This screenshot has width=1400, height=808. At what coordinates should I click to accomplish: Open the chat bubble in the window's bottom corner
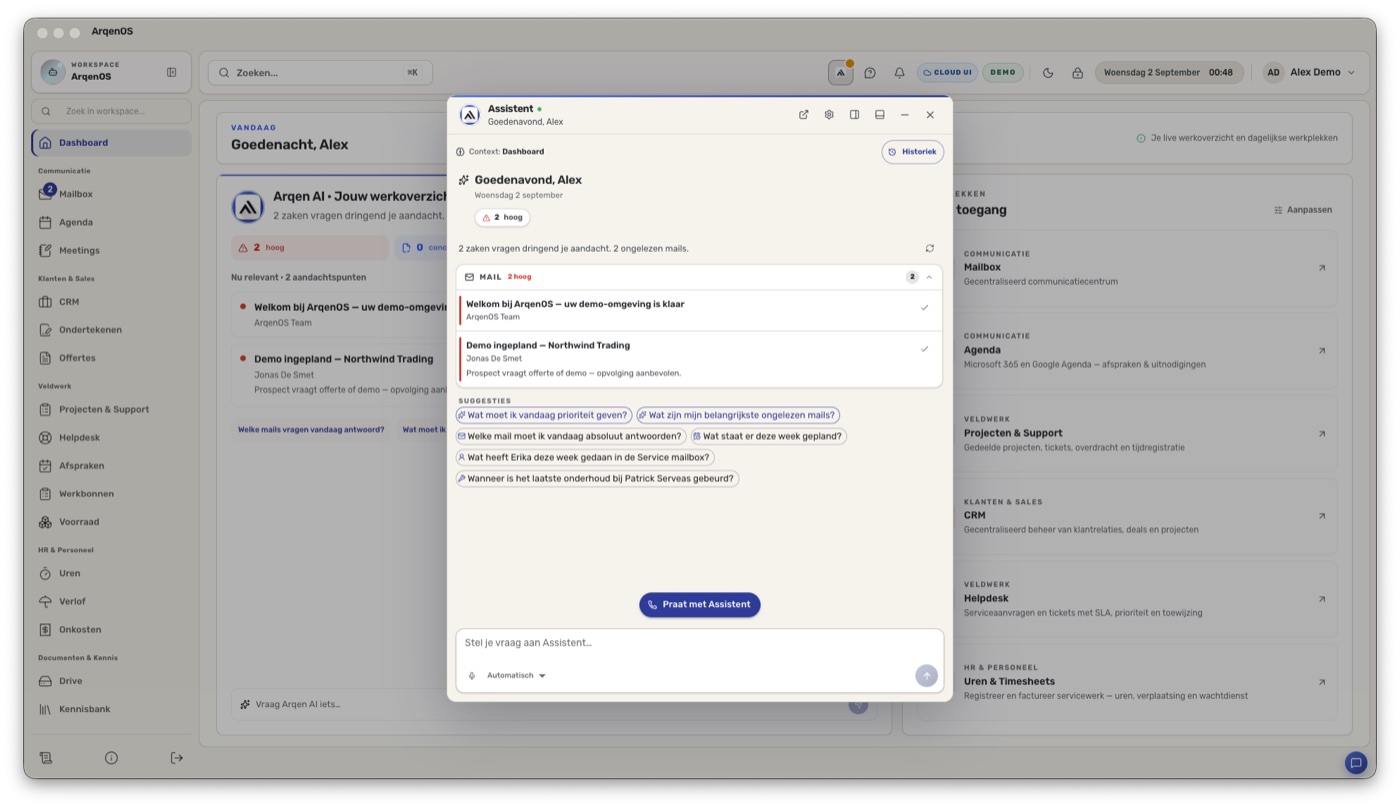[1356, 763]
